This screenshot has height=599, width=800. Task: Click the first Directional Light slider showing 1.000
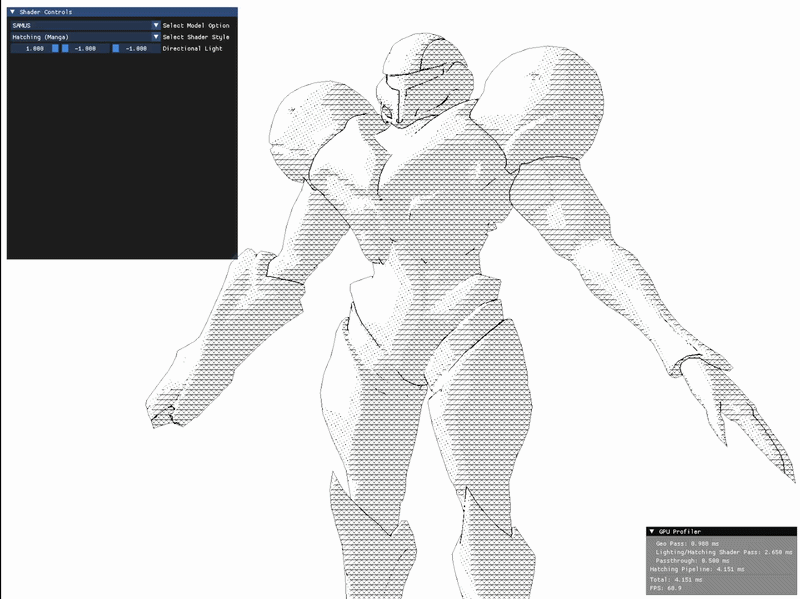pos(35,48)
